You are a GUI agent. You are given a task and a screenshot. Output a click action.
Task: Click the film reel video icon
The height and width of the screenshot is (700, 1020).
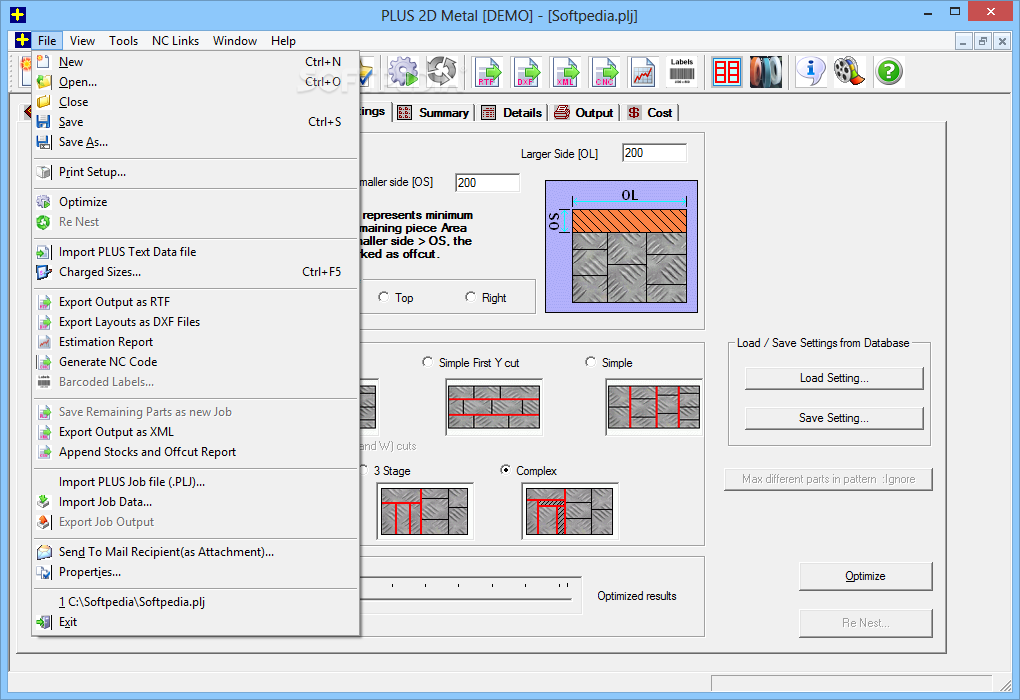click(x=849, y=72)
